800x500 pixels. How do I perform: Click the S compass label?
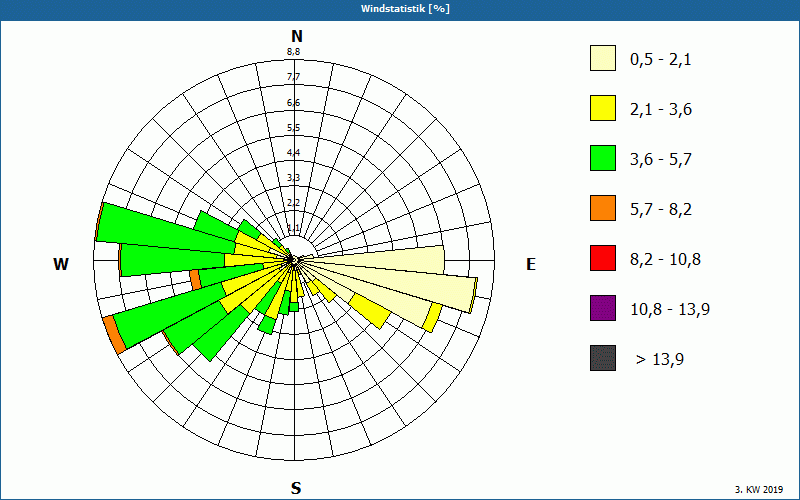tap(296, 488)
